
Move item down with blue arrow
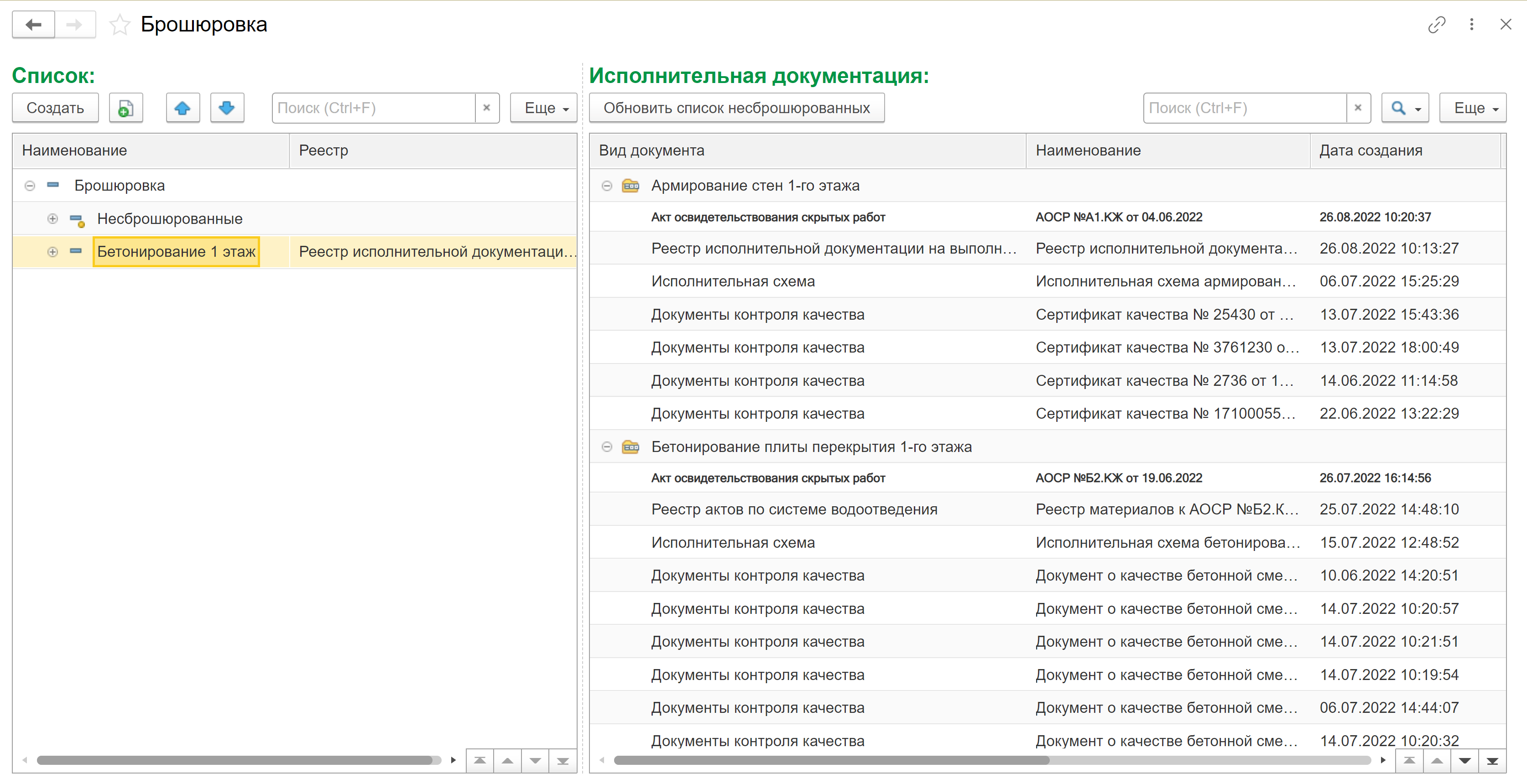click(226, 108)
